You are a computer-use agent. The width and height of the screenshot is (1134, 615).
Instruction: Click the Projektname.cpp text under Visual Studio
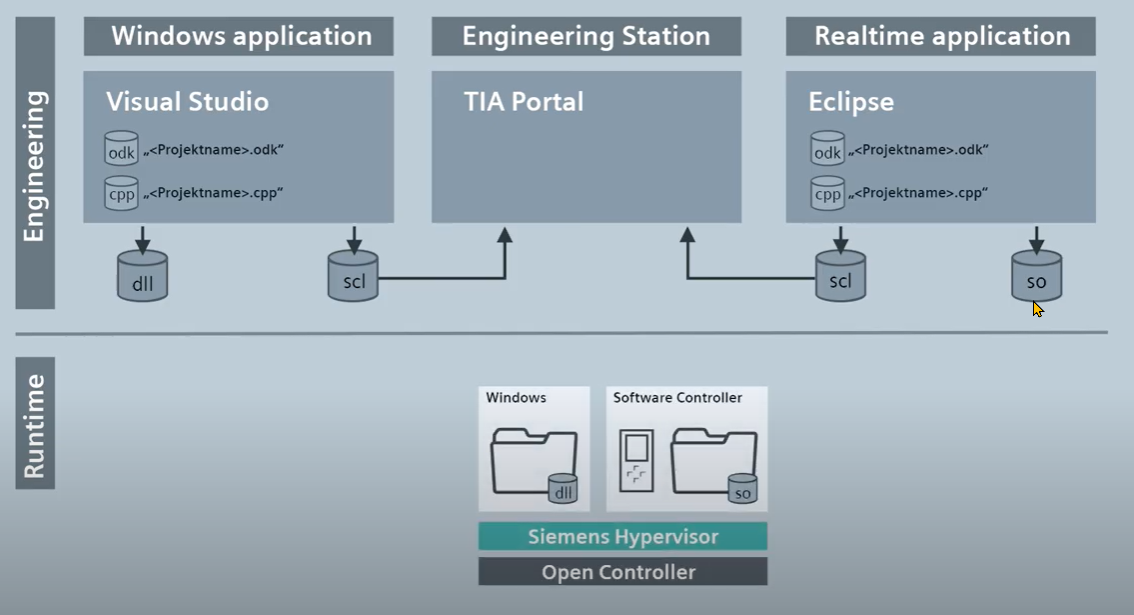pos(213,193)
